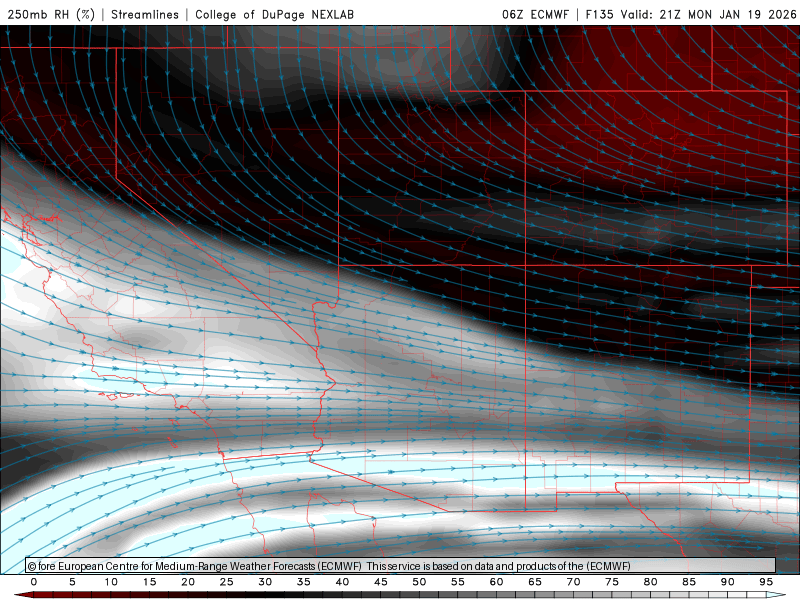Select the '10' color scale label
The height and width of the screenshot is (600, 800).
pos(111,582)
